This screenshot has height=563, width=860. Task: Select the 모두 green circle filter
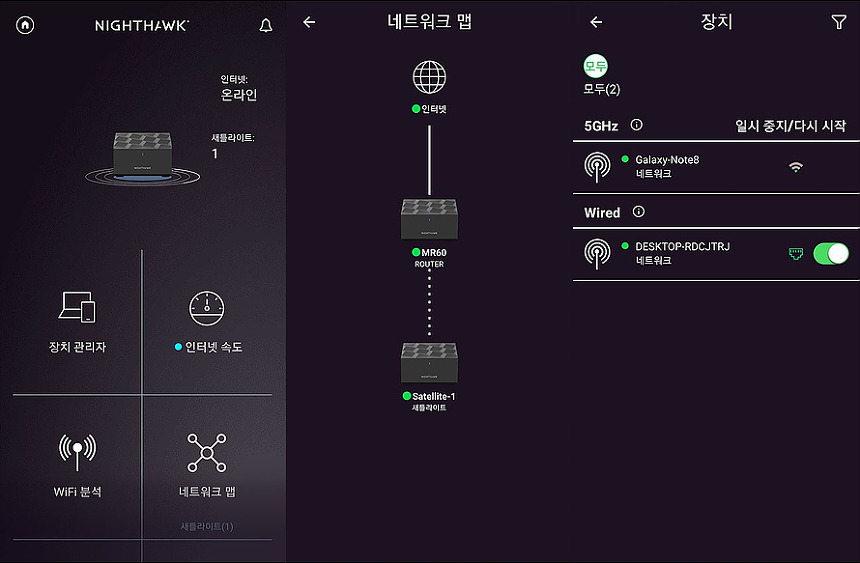coord(596,66)
